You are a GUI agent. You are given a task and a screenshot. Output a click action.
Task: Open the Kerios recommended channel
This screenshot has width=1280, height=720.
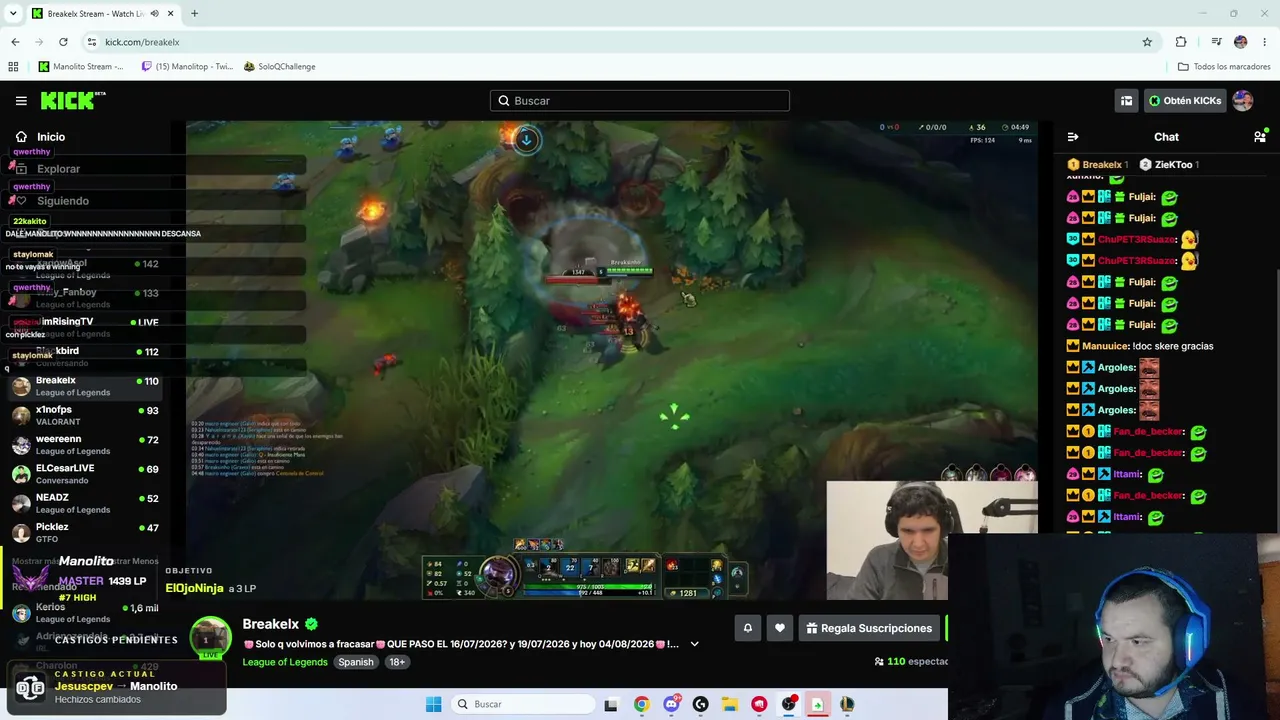(85, 612)
